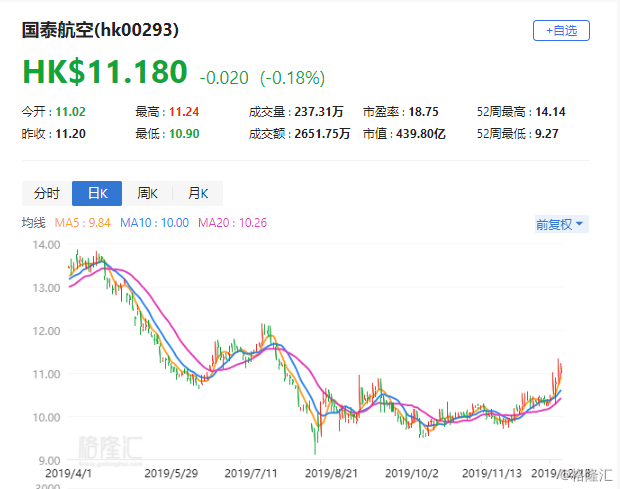Select the 成交额 value 2651.75万
620x489 pixels.
pyautogui.click(x=322, y=134)
